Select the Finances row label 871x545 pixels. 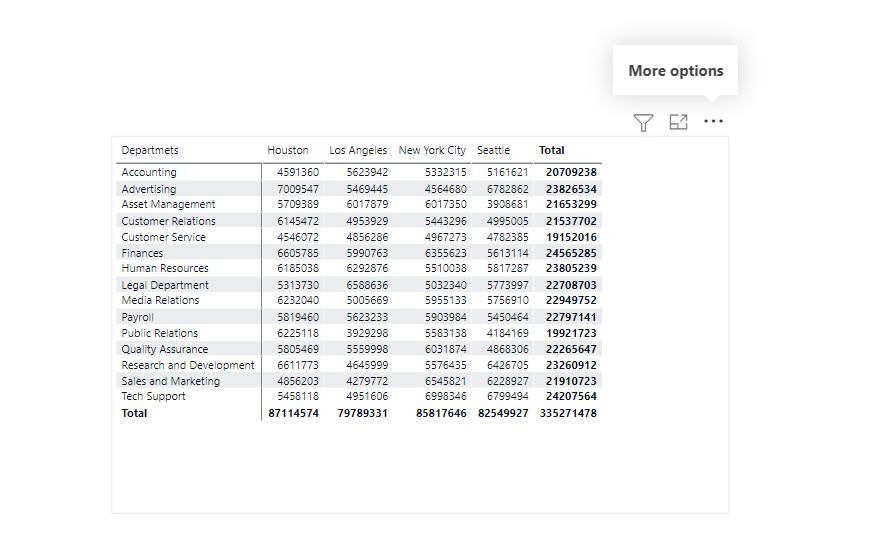pos(142,253)
